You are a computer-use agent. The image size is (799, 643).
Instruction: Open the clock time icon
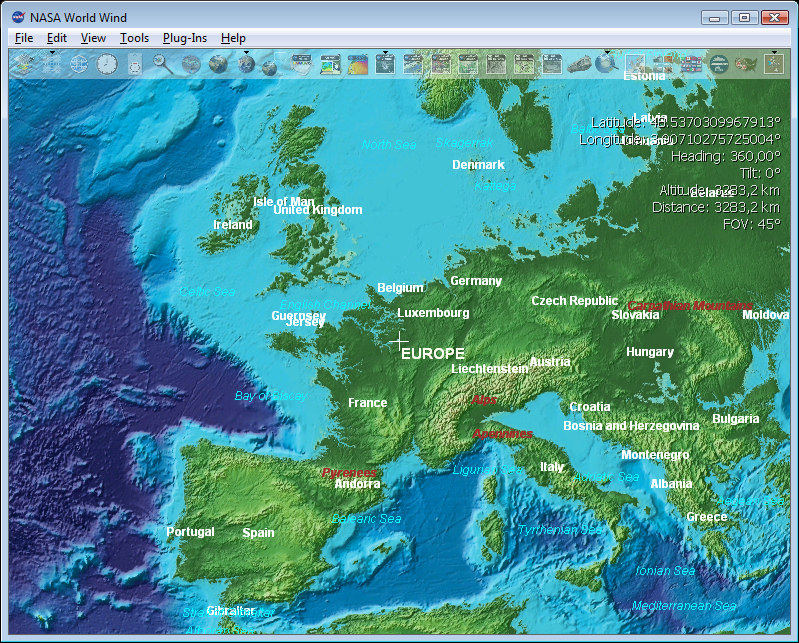click(107, 64)
